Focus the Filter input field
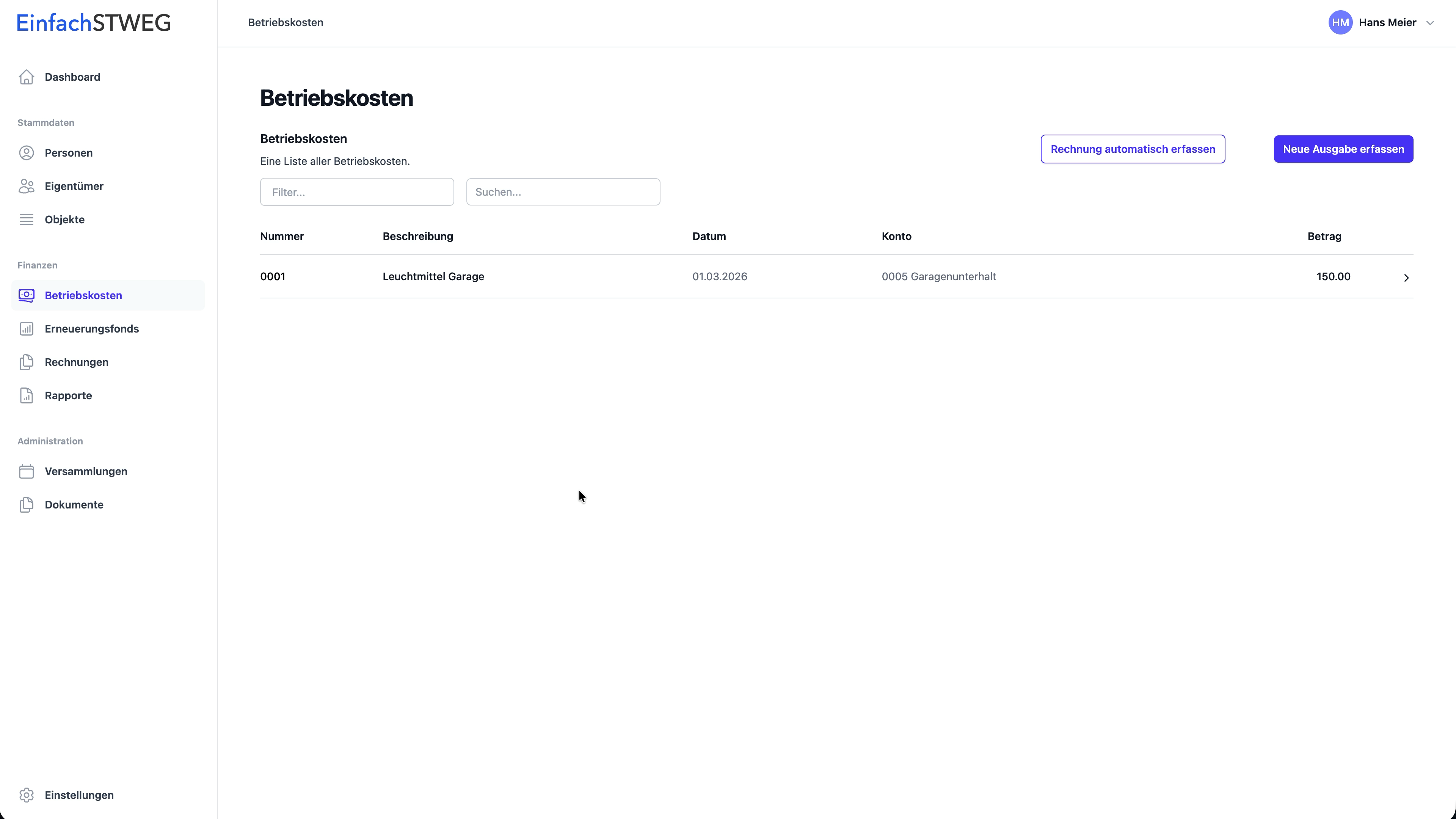This screenshot has height=819, width=1456. click(x=357, y=192)
